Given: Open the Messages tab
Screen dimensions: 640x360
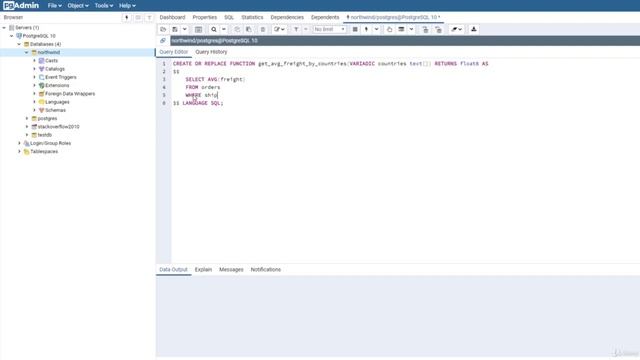Looking at the screenshot, I should click(x=231, y=269).
